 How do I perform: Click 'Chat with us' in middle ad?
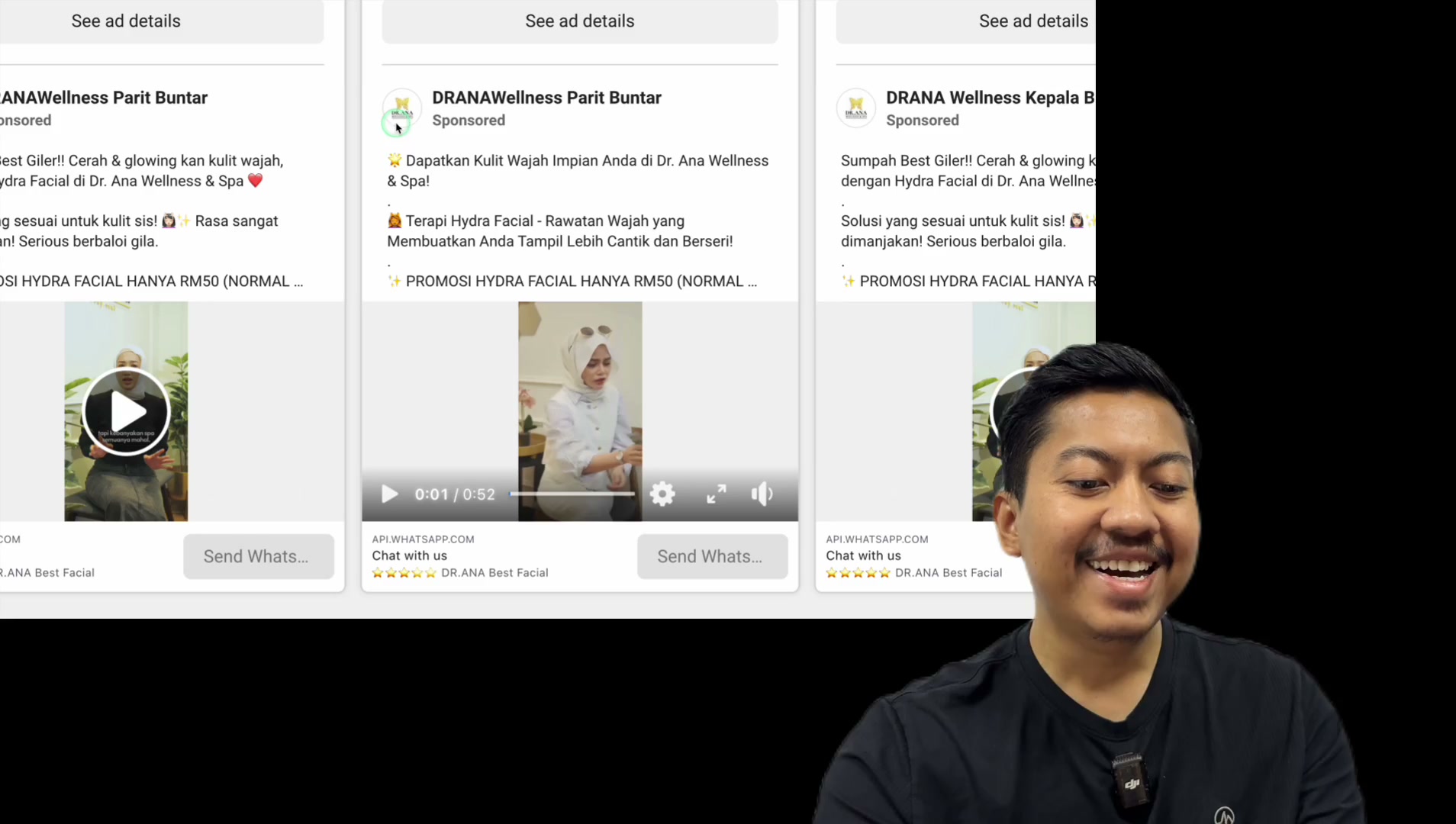click(x=410, y=555)
